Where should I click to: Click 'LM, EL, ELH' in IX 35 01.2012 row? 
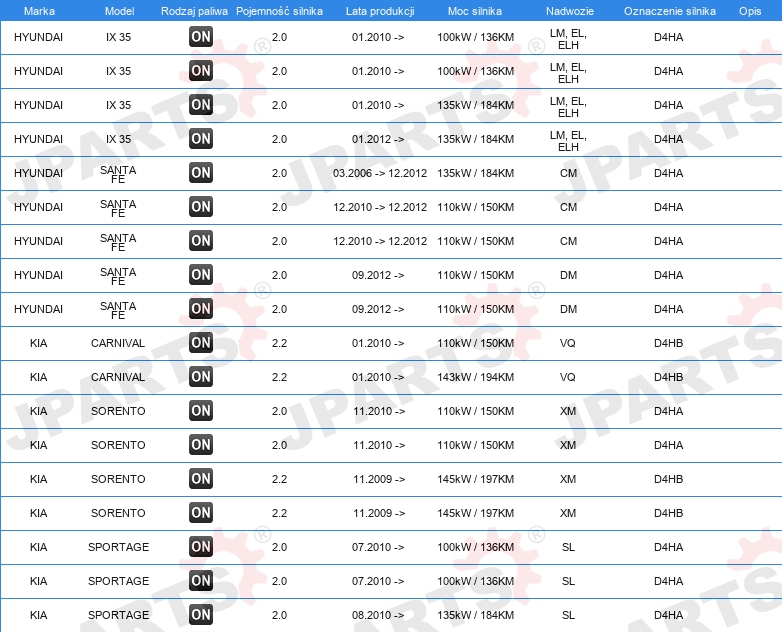[x=568, y=141]
